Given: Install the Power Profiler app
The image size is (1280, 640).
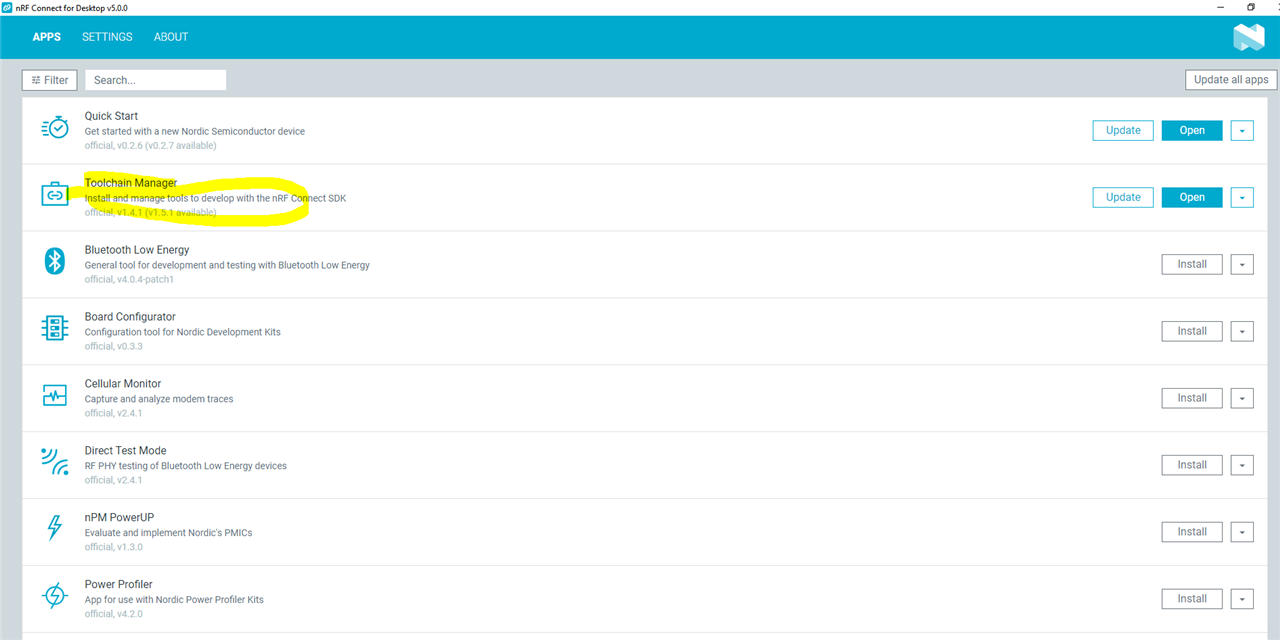Looking at the screenshot, I should (x=1192, y=599).
